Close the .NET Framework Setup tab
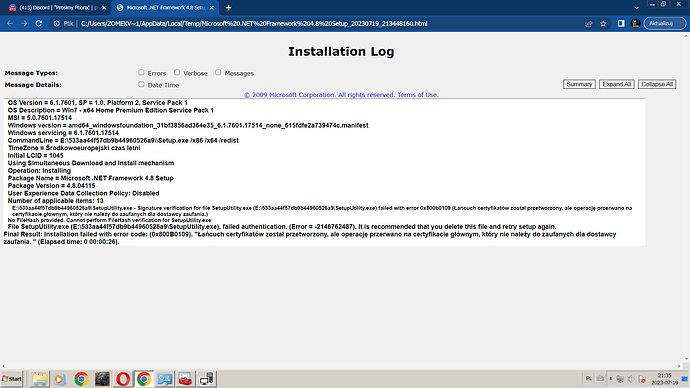690x388 pixels. coord(212,8)
